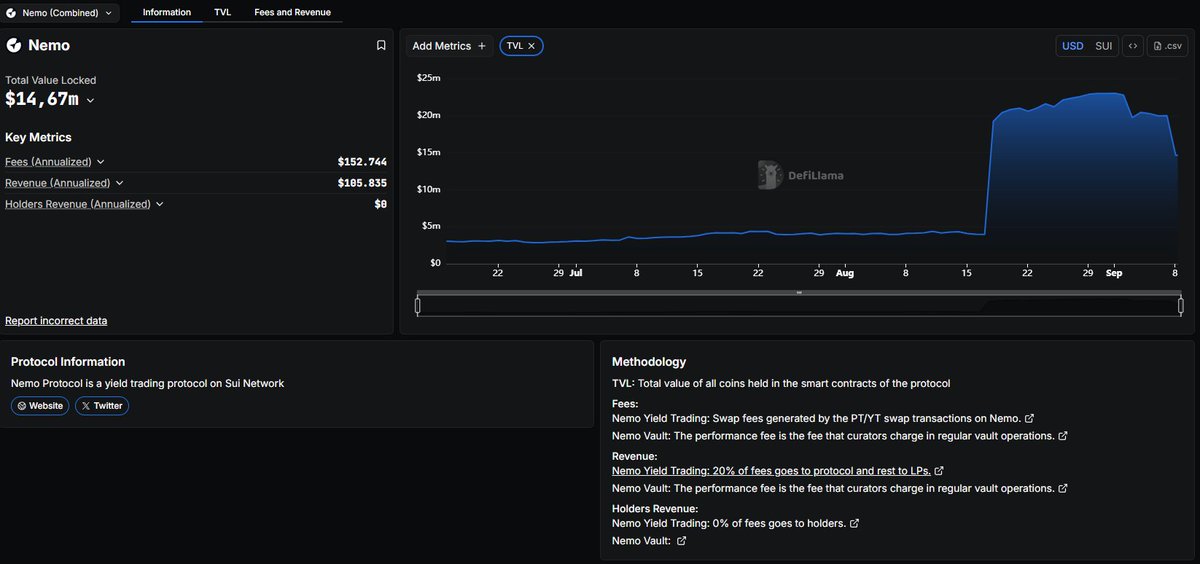The height and width of the screenshot is (564, 1200).
Task: Click the Sep label on chart x-axis
Action: click(x=1114, y=272)
